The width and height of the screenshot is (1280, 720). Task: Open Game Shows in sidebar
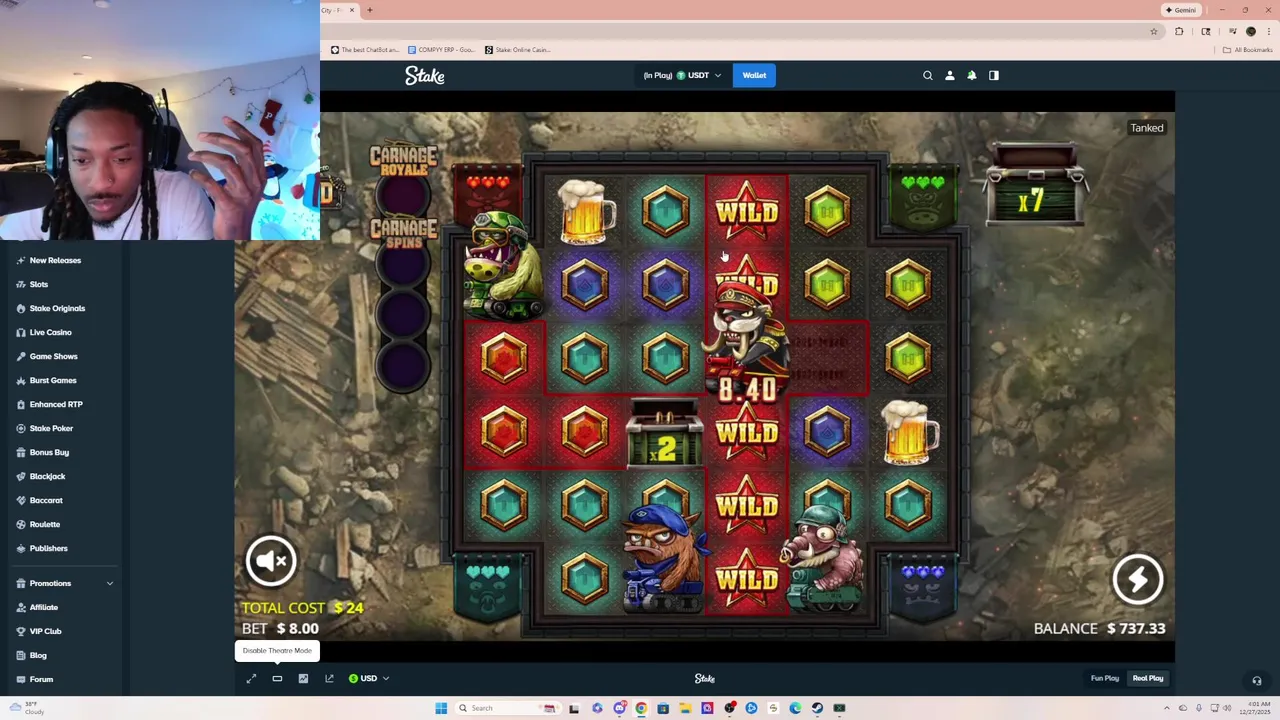pyautogui.click(x=53, y=356)
